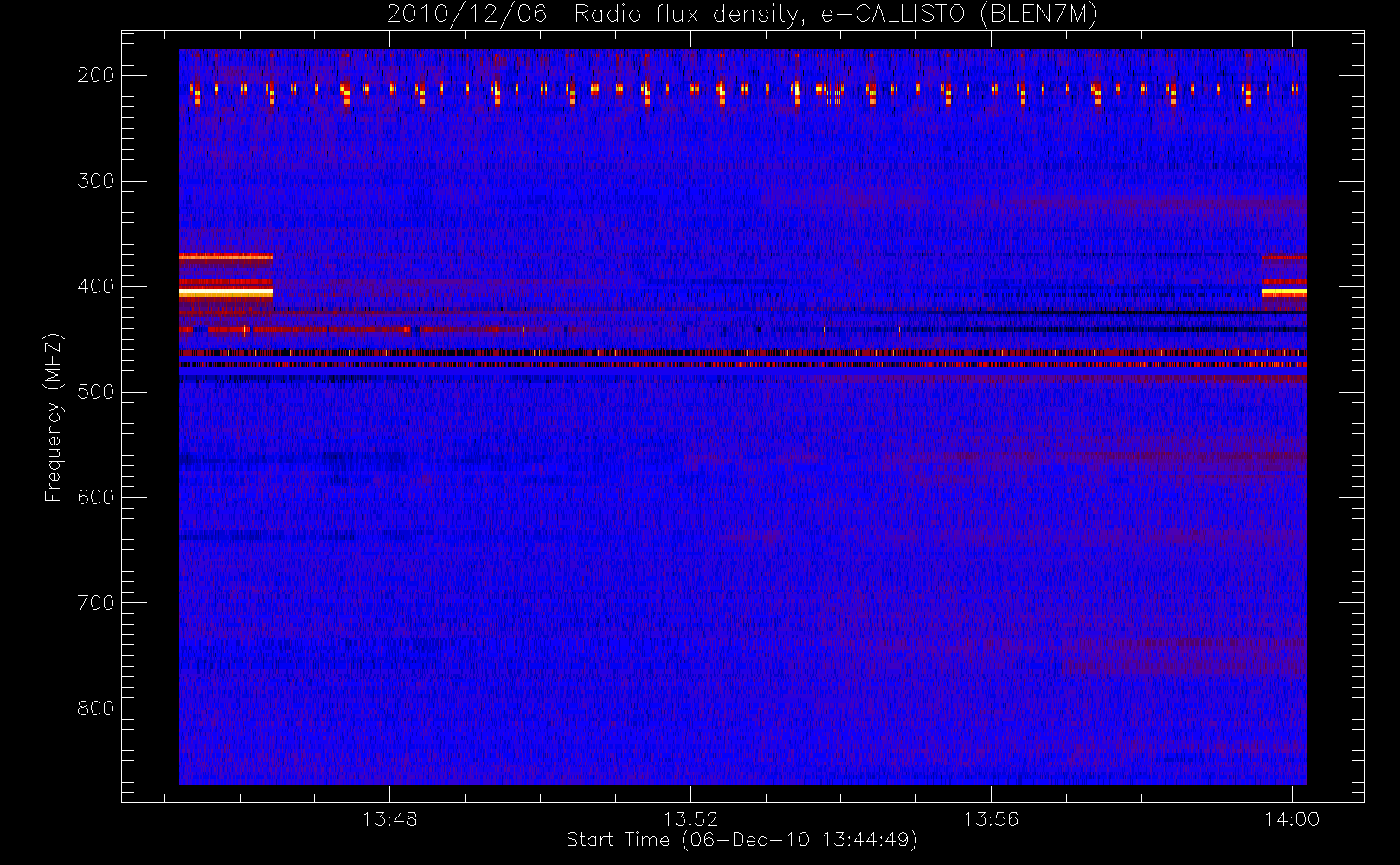Click the 13:56 time tick label
This screenshot has height=865, width=1400.
click(x=991, y=818)
